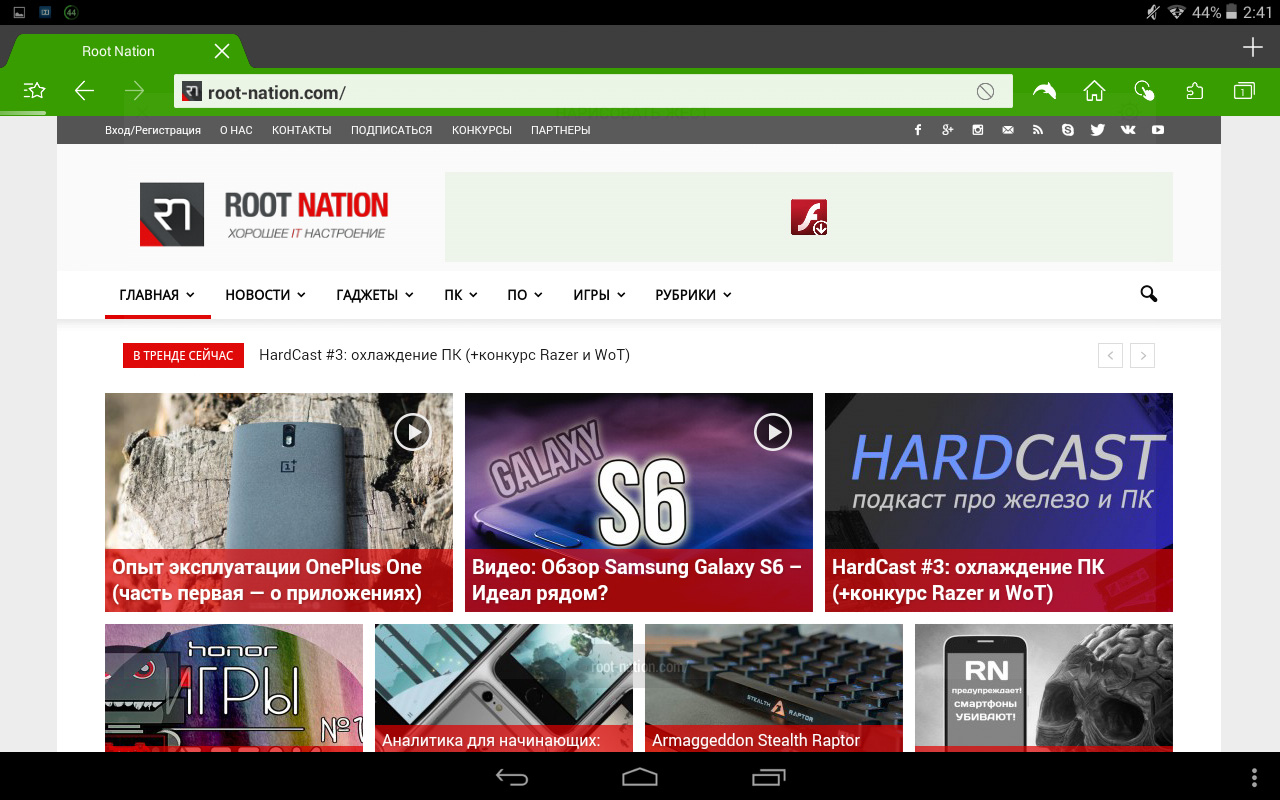
Task: Select the Root Nation browser tab
Action: point(125,51)
